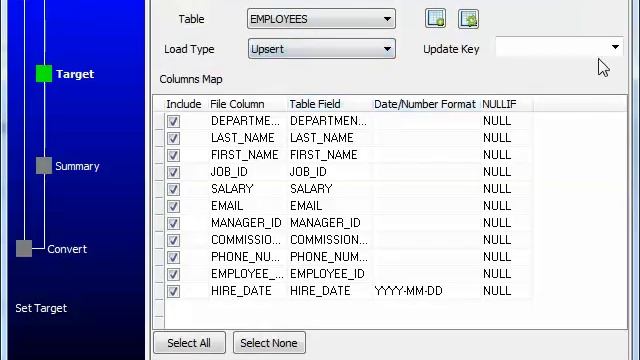Go to the Summary wizard step

[x=77, y=166]
